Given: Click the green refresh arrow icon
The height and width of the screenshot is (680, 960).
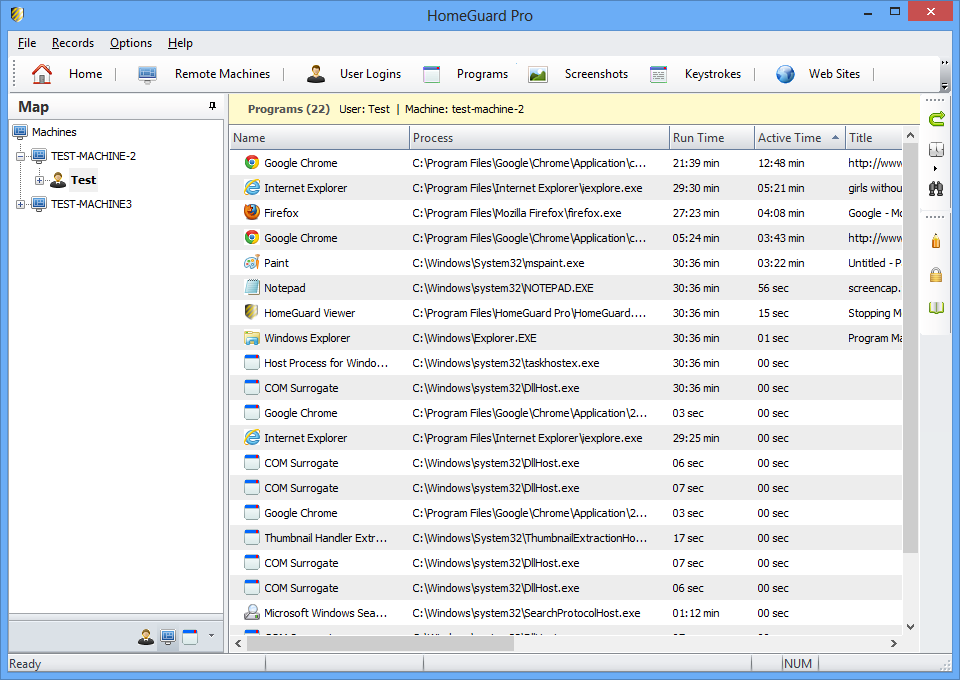Looking at the screenshot, I should pos(936,119).
